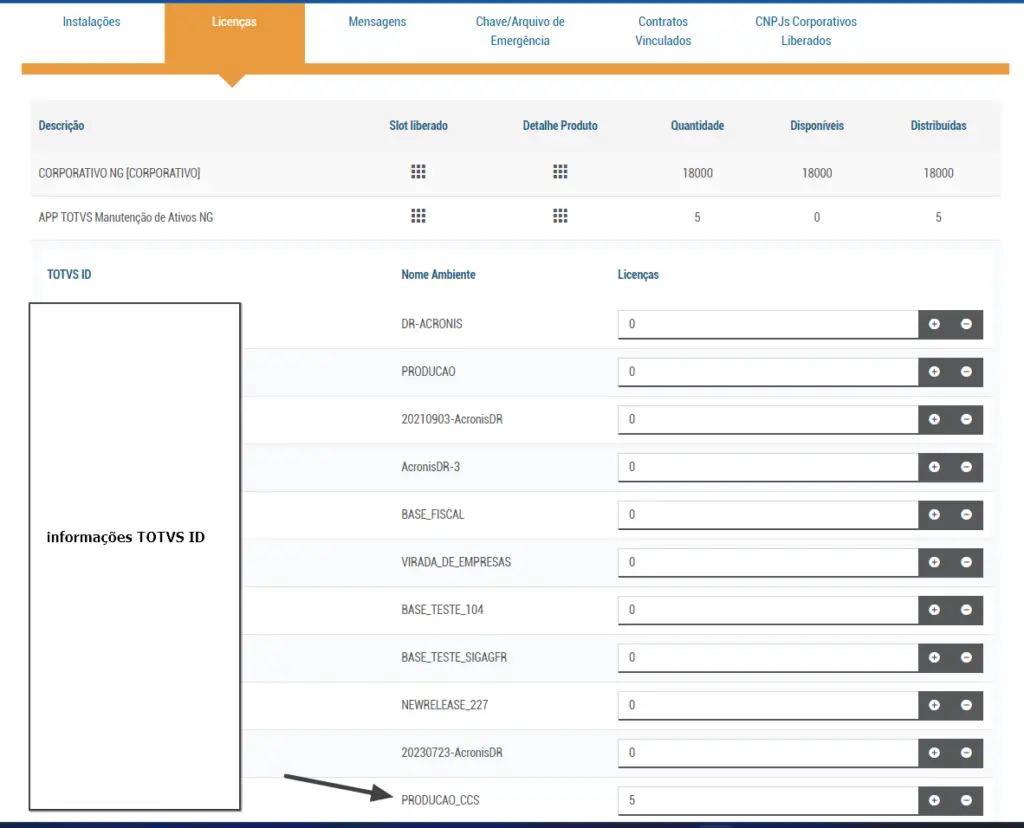Open Detalhe Produto grid for CORPORATIVO NG
1024x828 pixels.
coord(560,172)
